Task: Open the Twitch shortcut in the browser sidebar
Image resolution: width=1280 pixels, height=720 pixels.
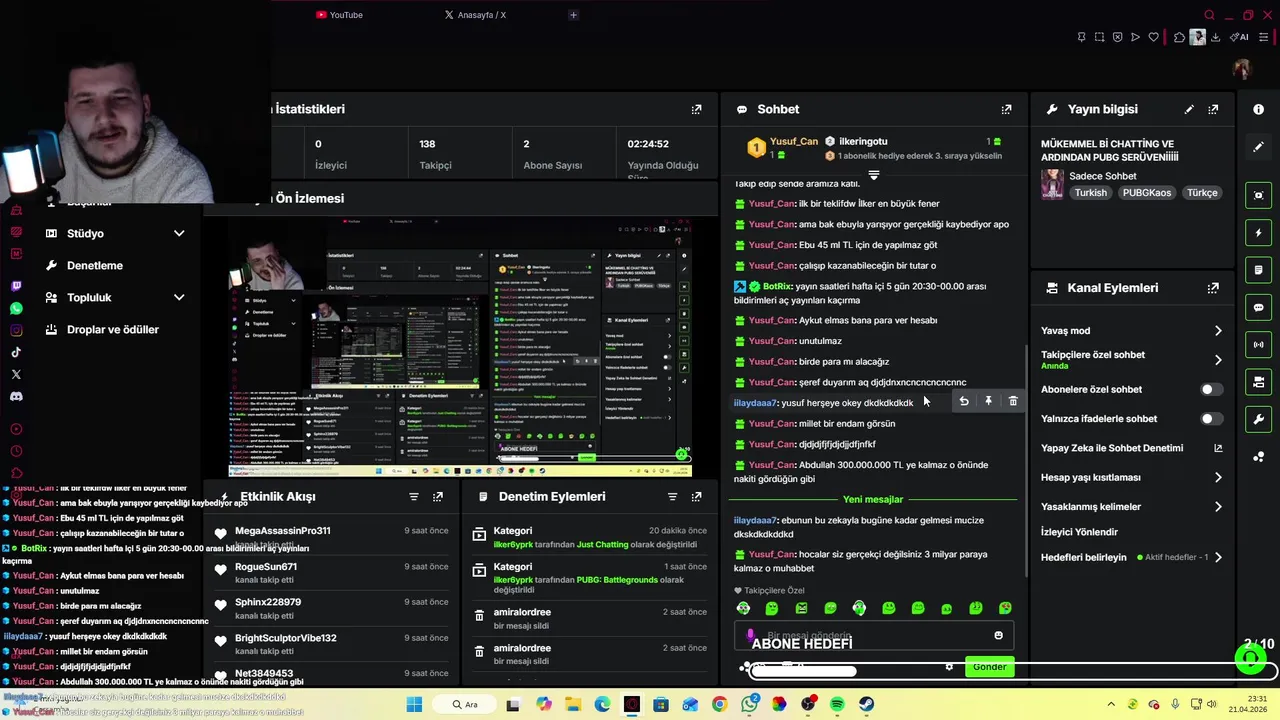Action: click(x=16, y=286)
